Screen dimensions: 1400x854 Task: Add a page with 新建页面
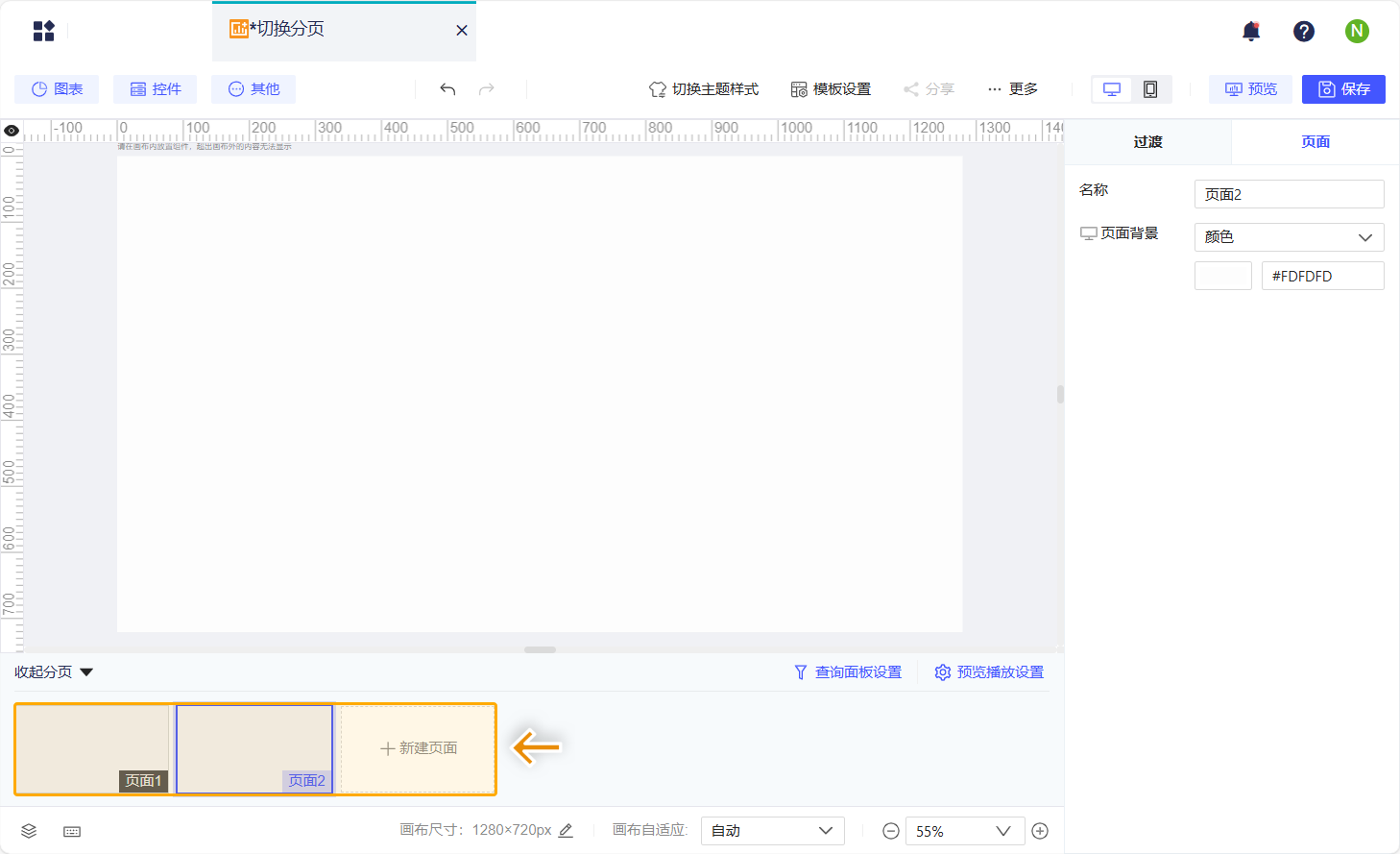click(x=418, y=748)
